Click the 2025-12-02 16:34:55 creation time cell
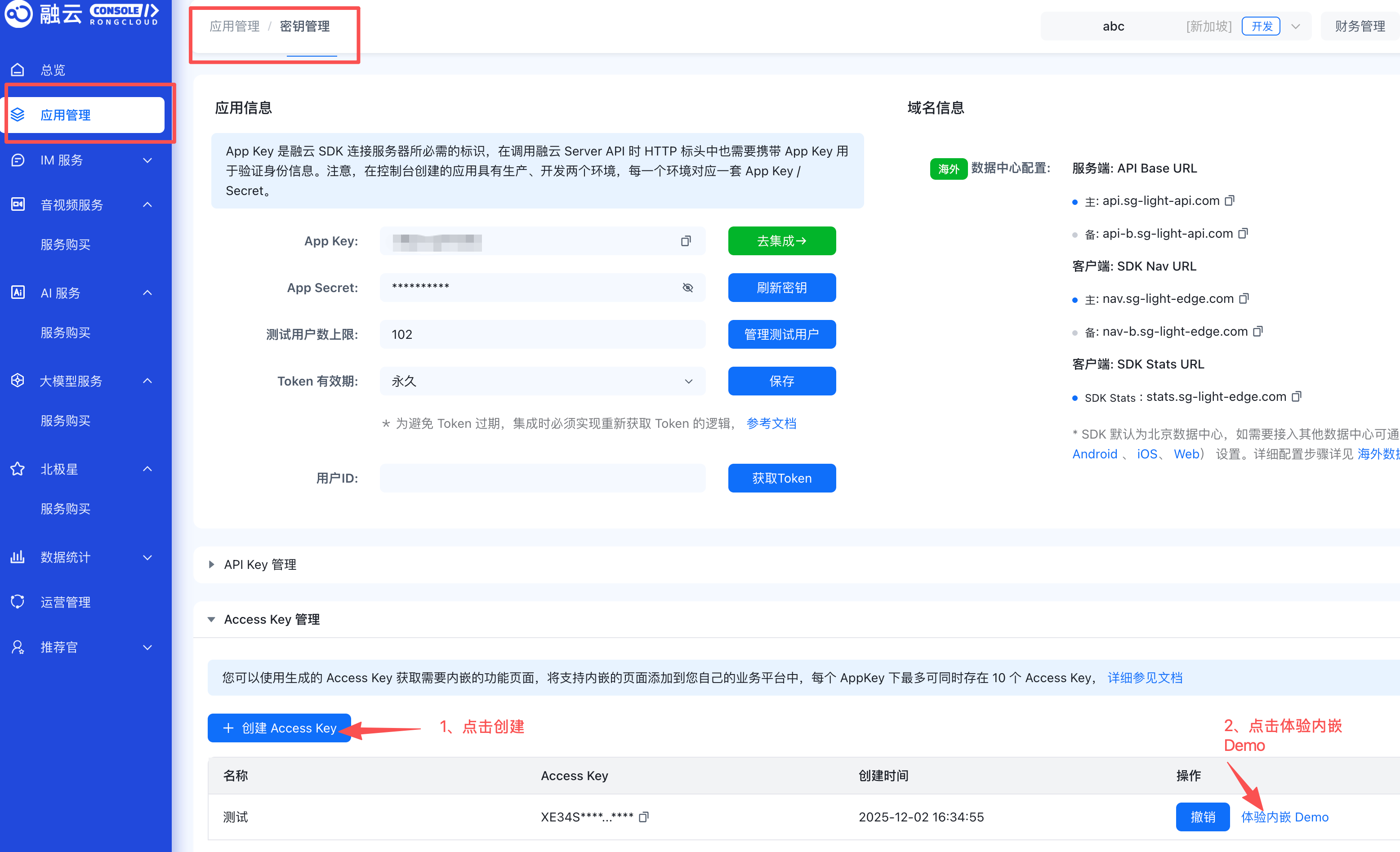This screenshot has height=852, width=1400. point(921,817)
